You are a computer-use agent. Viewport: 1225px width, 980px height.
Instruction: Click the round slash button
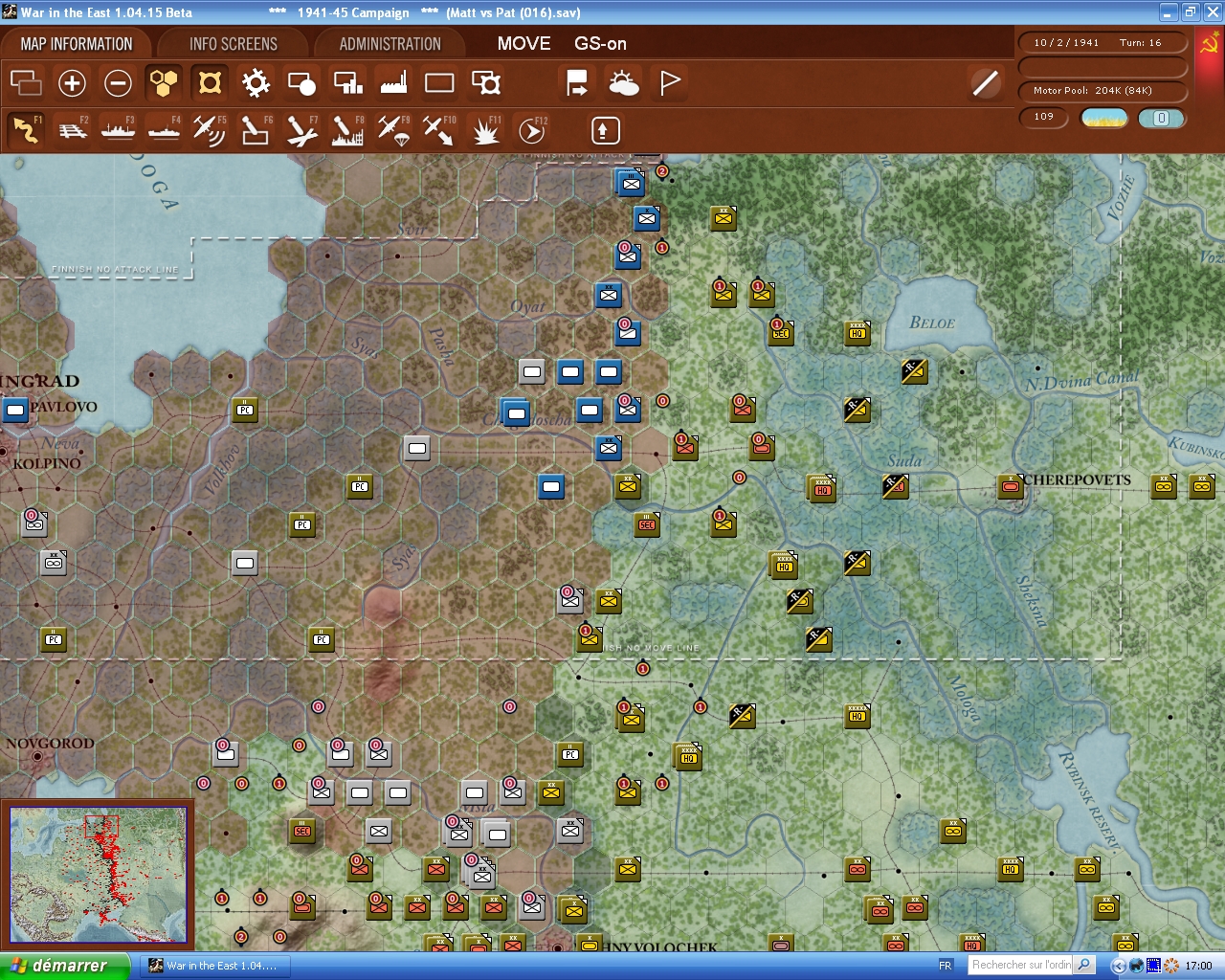point(985,83)
